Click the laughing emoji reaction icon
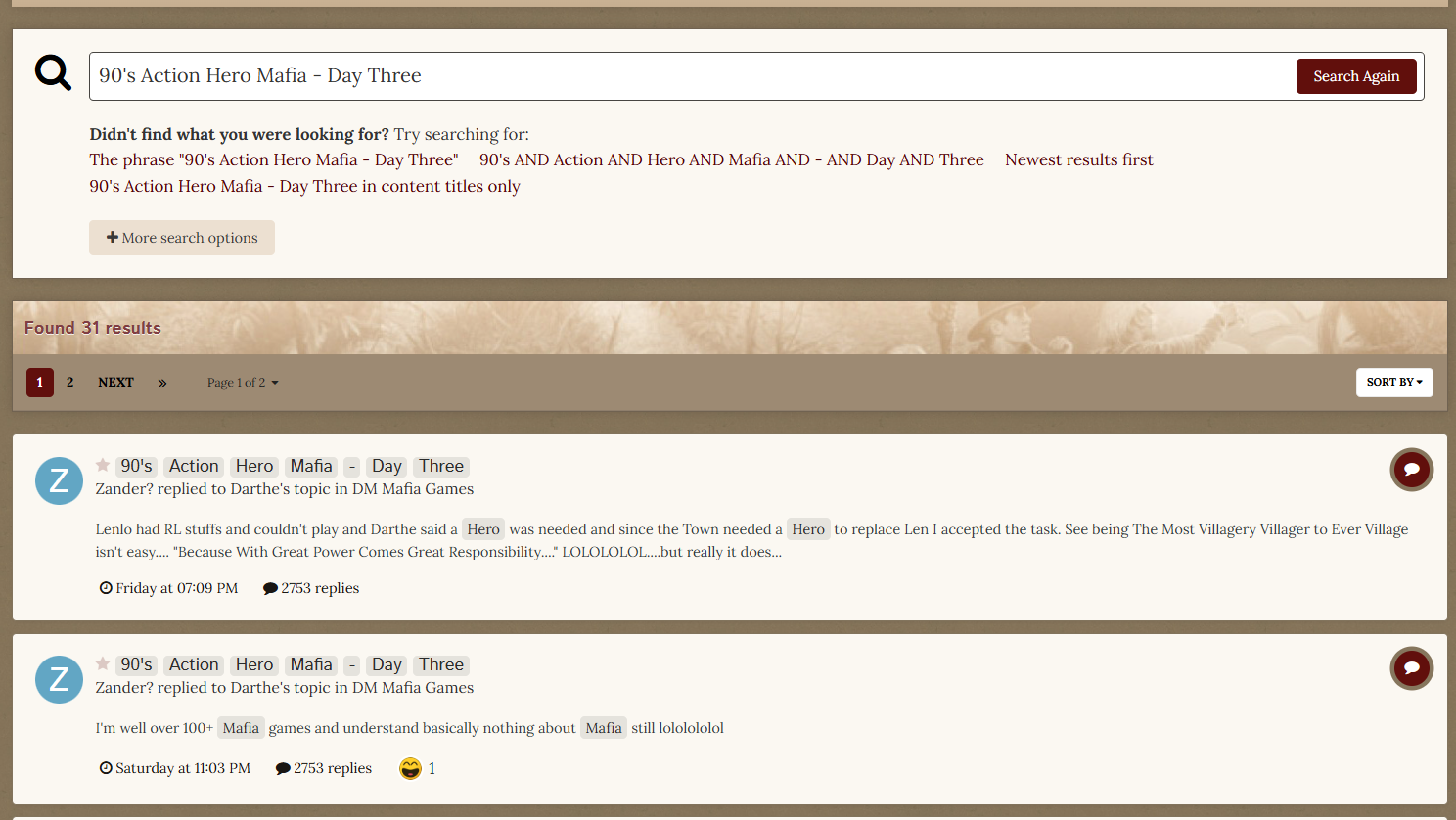This screenshot has height=820, width=1456. [410, 769]
